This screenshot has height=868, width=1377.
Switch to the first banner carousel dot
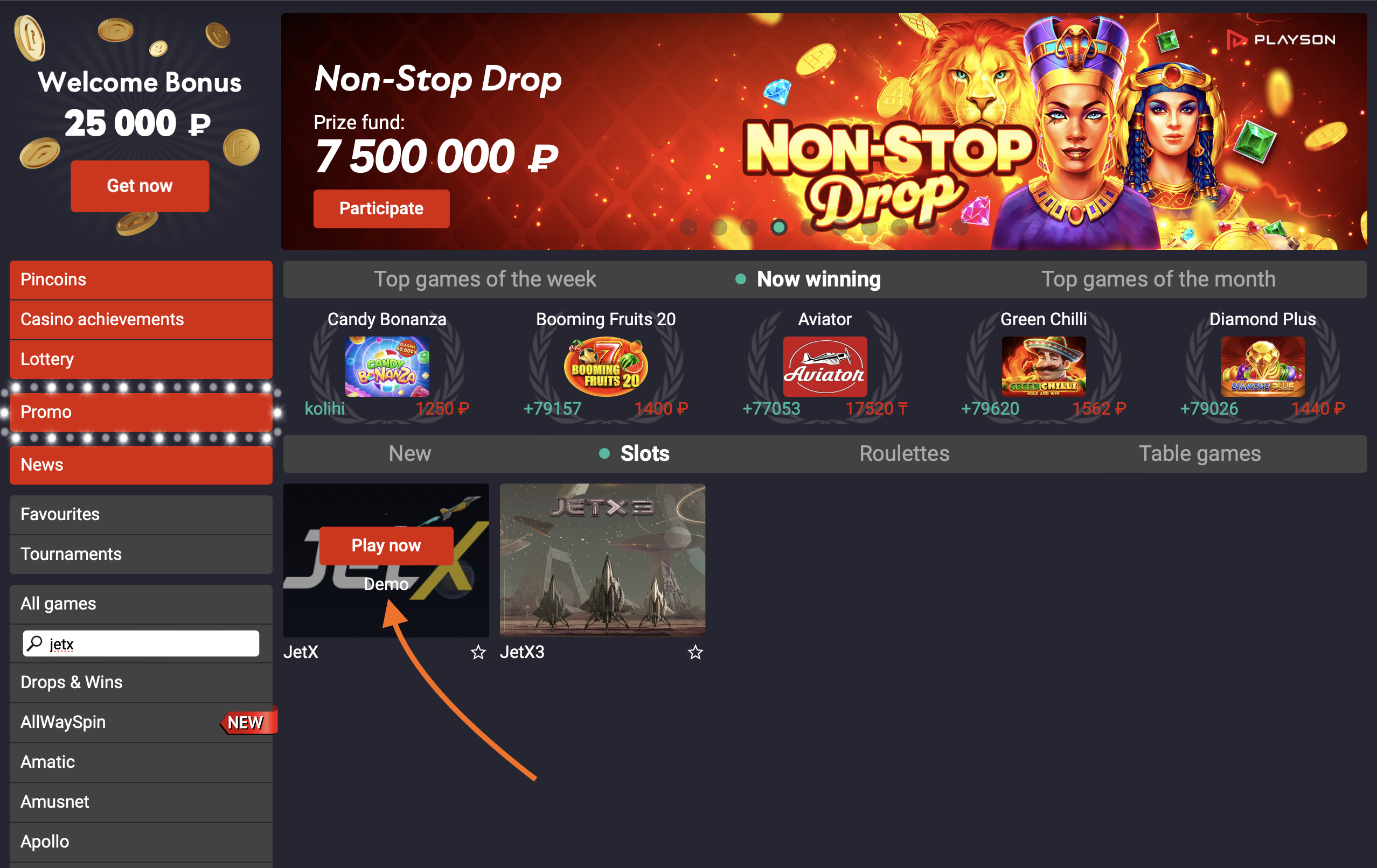(688, 227)
